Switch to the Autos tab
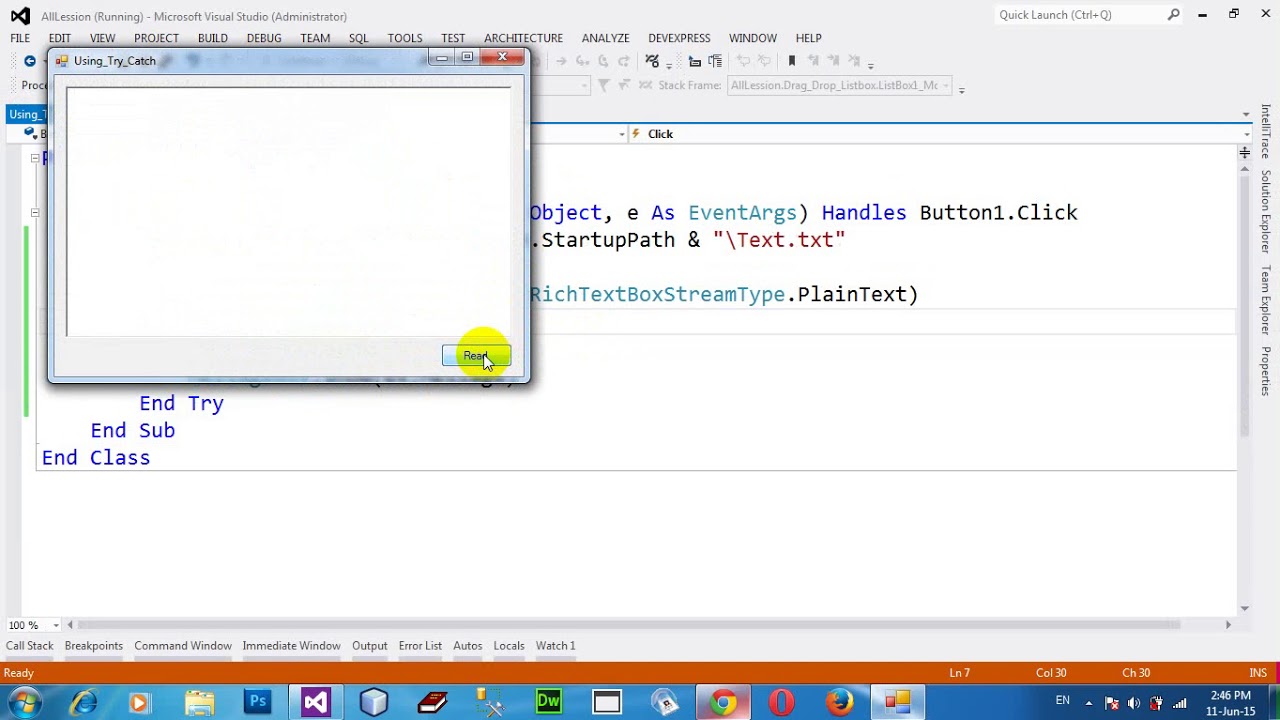1280x720 pixels. [467, 646]
